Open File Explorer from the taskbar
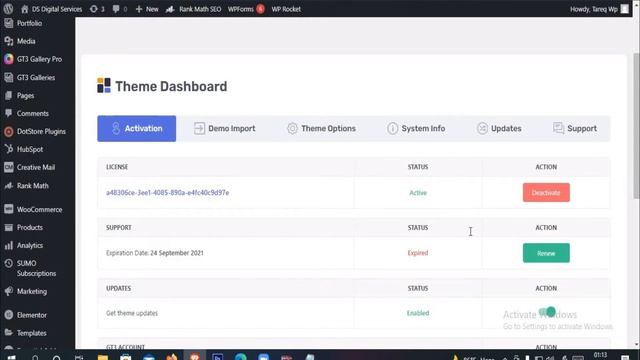Screen dimensions: 640x360 point(103,357)
